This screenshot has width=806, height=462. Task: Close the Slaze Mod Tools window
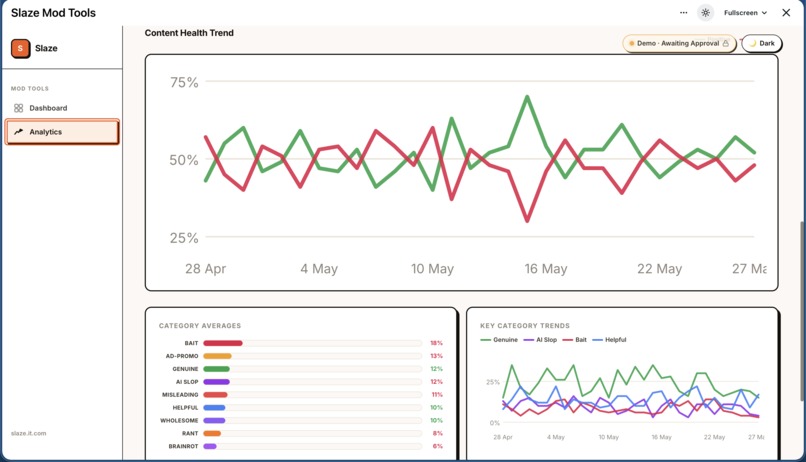[x=786, y=13]
